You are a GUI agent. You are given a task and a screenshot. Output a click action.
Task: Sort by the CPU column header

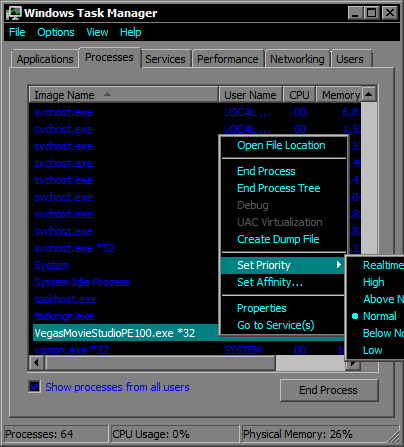coord(299,95)
